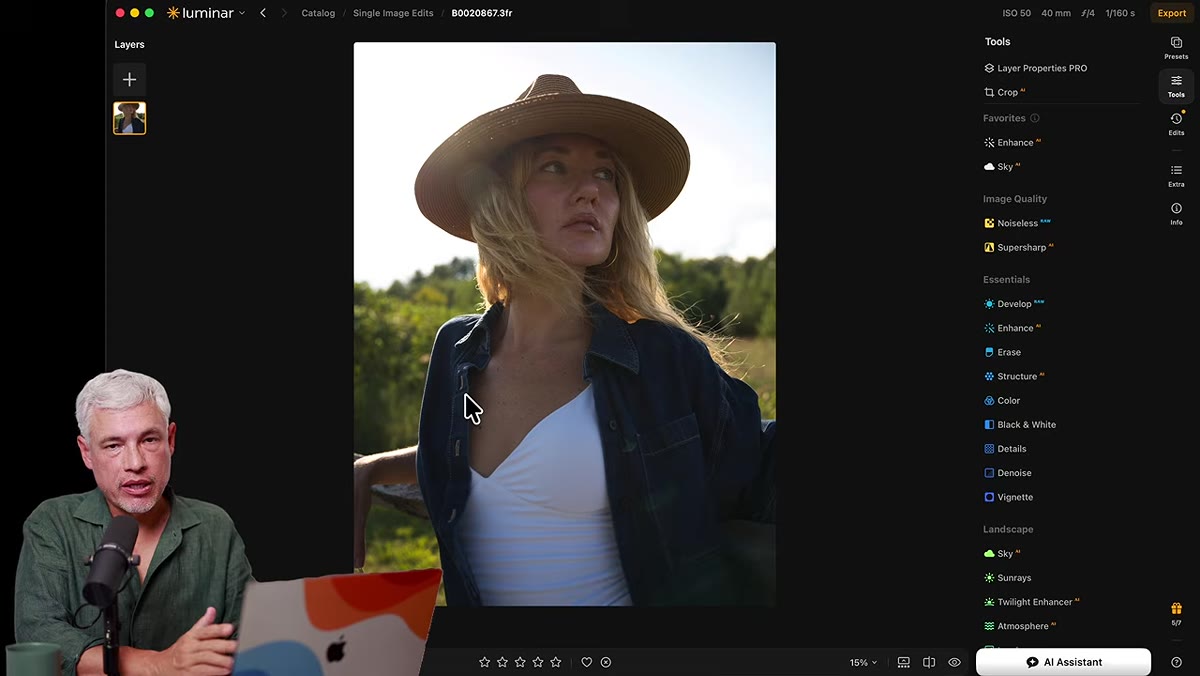Set rating to three stars
This screenshot has height=676, width=1200.
520,662
